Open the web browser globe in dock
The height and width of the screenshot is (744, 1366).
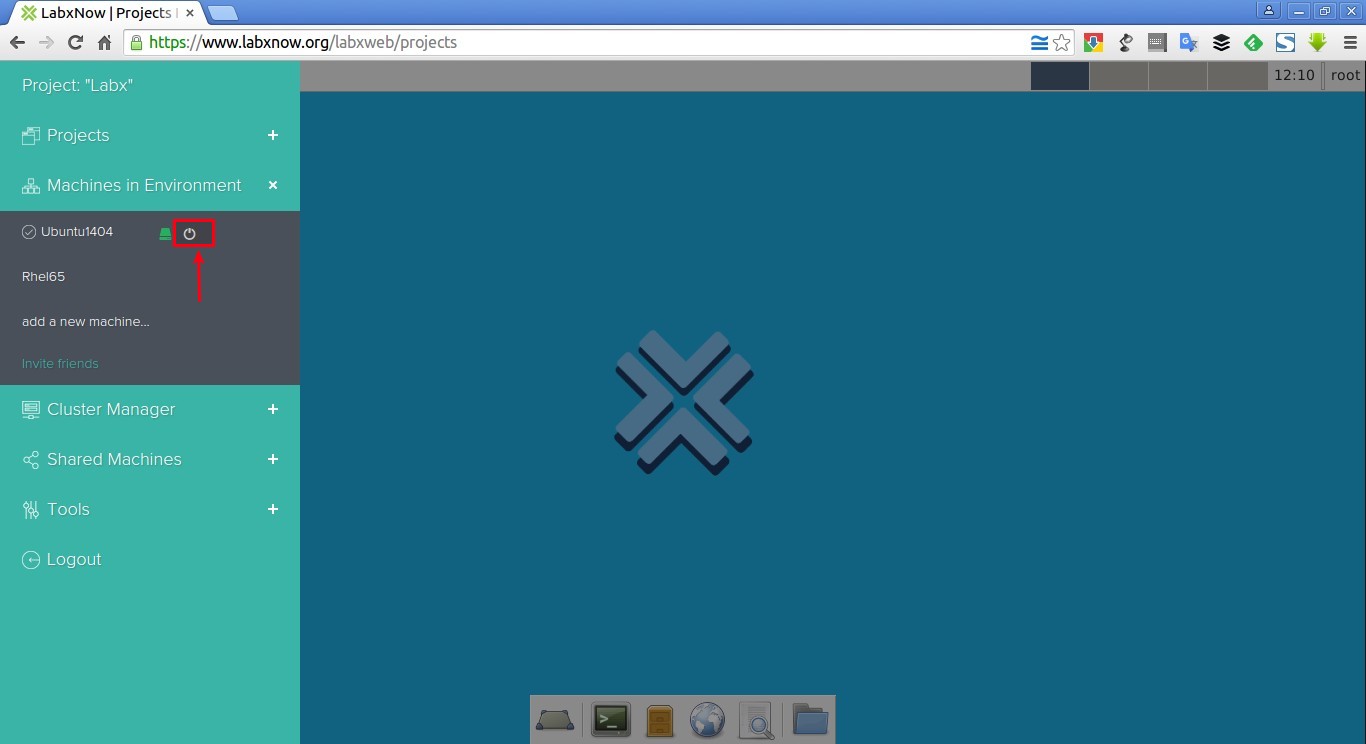707,719
